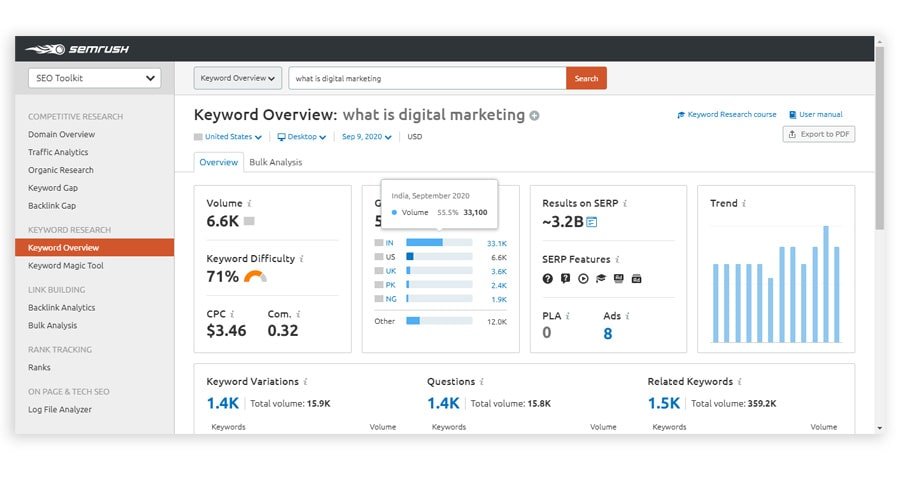The image size is (900, 478).
Task: Click the Trend info icon
Action: 744,204
